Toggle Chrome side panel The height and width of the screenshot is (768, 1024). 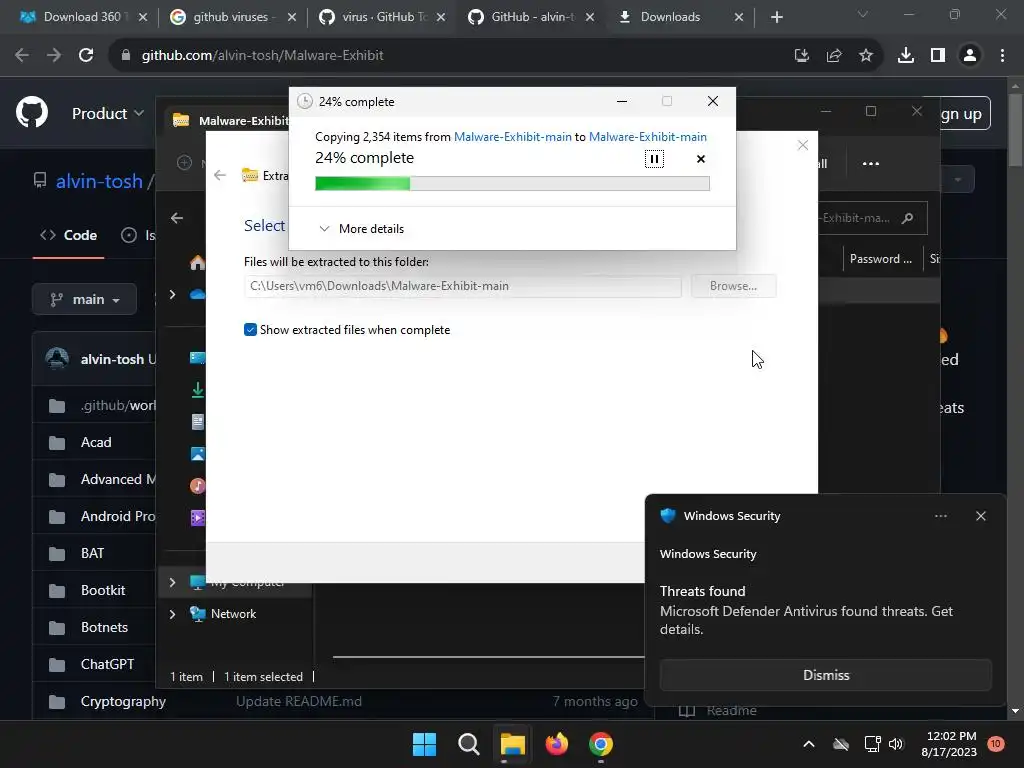pos(938,56)
